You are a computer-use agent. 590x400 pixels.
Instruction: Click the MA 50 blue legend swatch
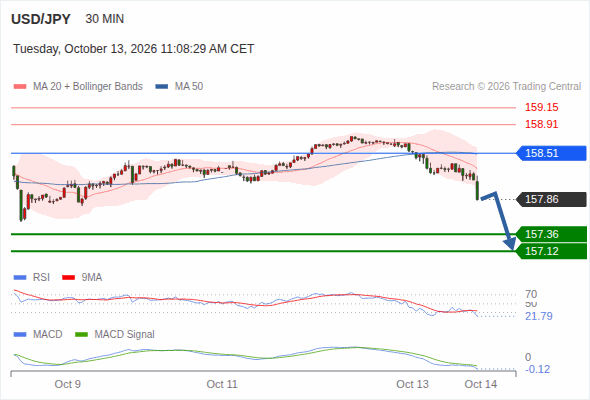tap(162, 87)
